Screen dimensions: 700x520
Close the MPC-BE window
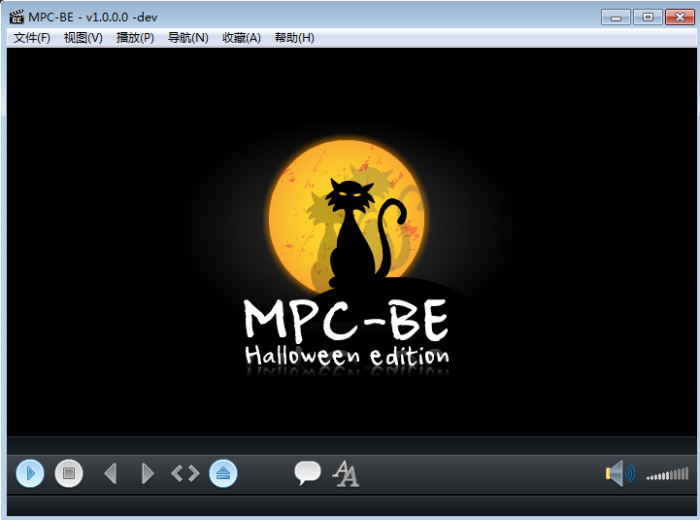pyautogui.click(x=680, y=17)
